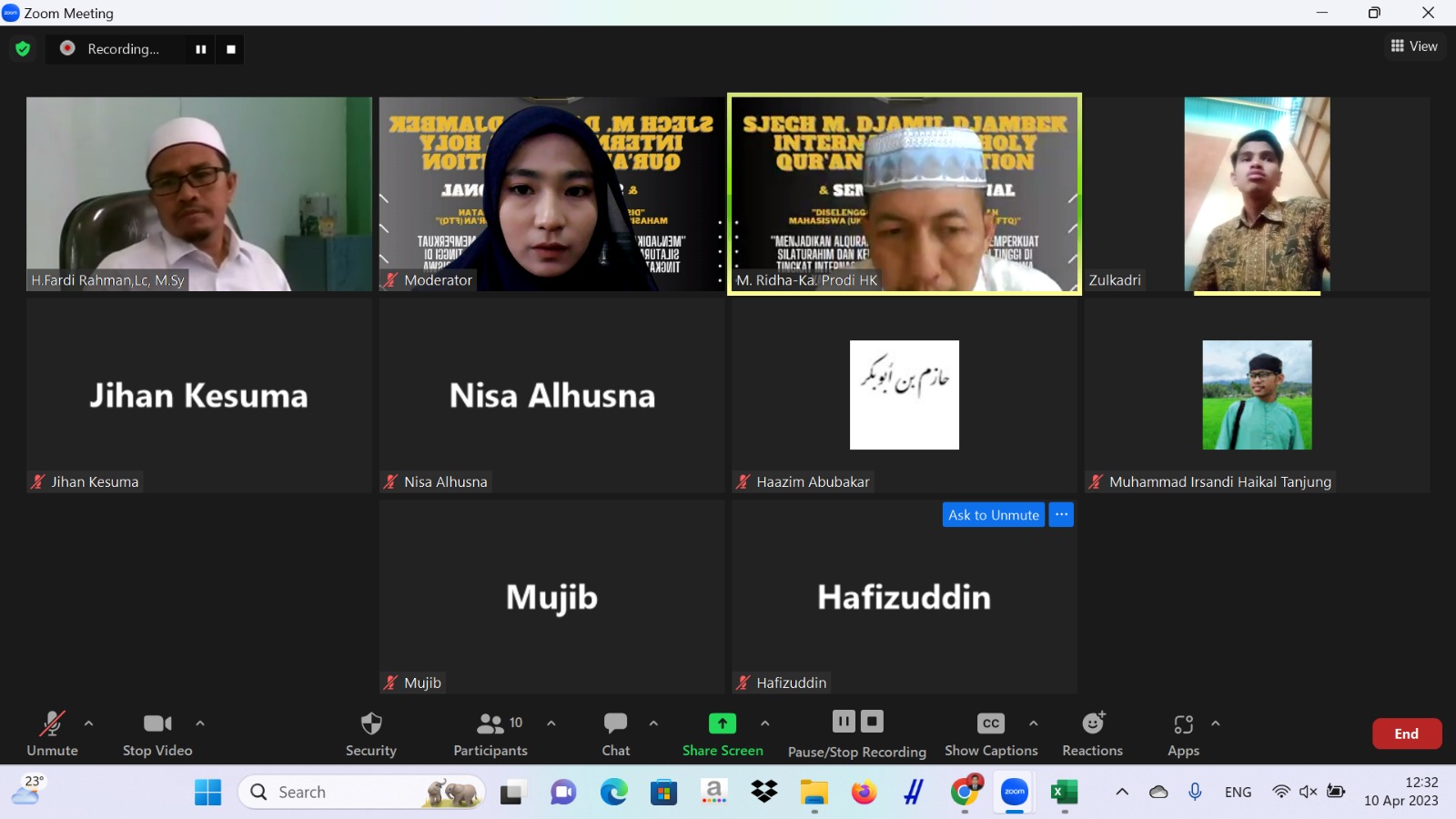1456x819 pixels.
Task: Click the Show Captions CC icon
Action: (990, 723)
